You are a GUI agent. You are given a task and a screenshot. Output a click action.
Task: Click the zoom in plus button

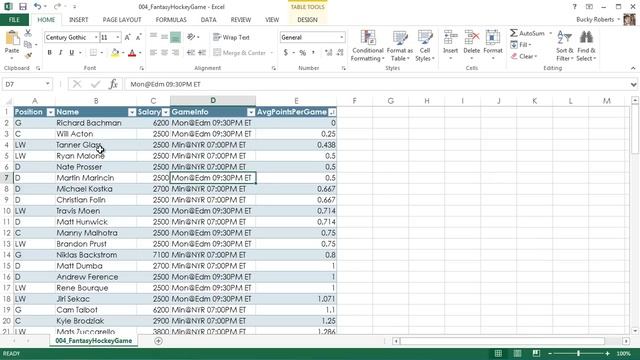tap(607, 353)
